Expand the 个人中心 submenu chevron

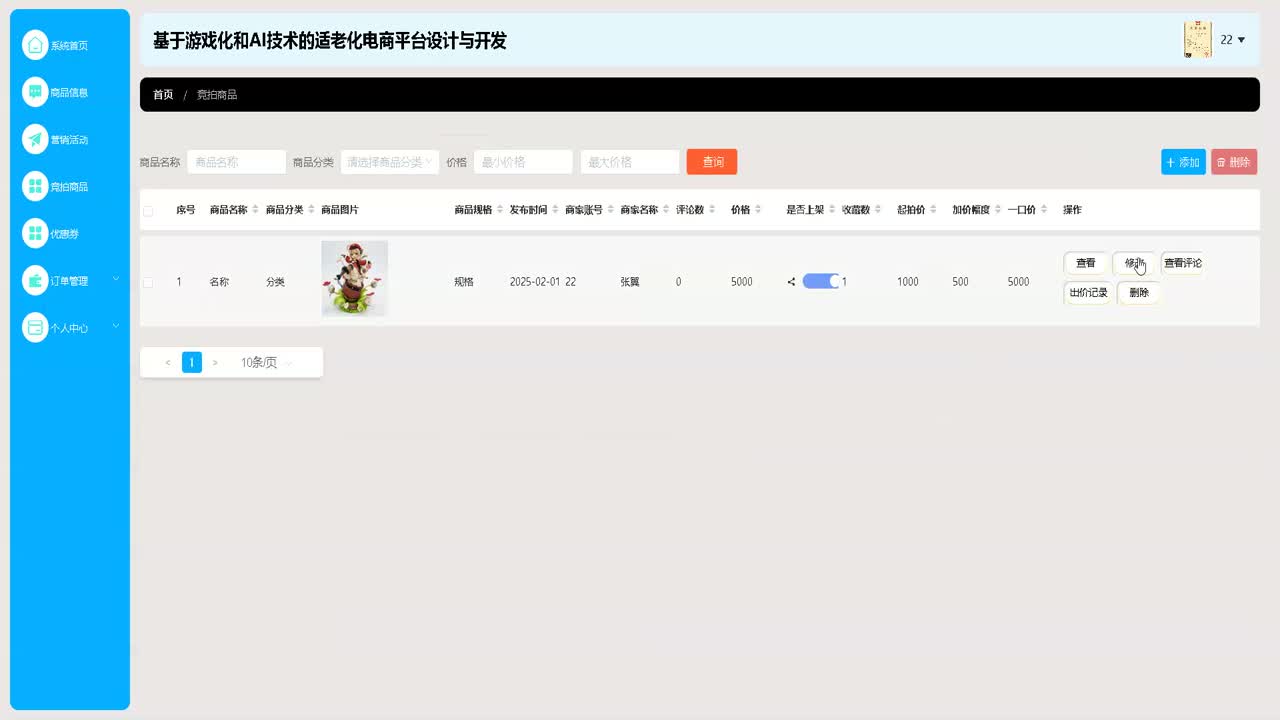point(116,326)
